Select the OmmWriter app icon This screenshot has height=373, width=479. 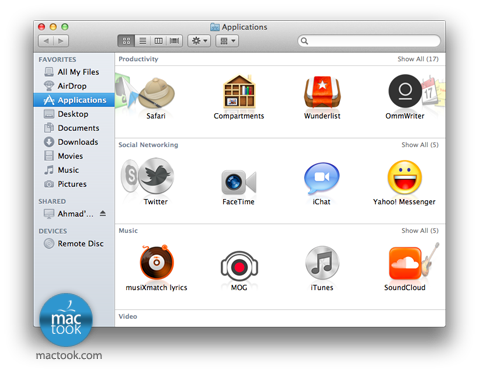click(405, 91)
